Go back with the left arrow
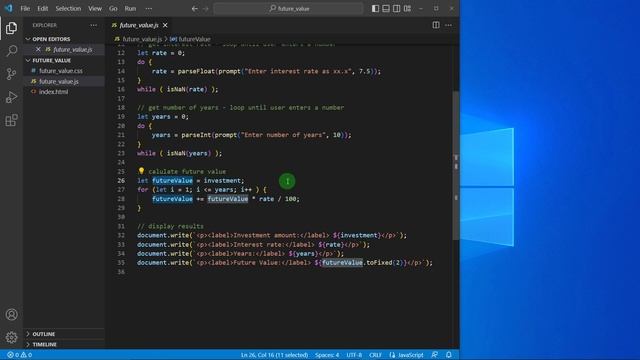The height and width of the screenshot is (360, 640). tap(195, 9)
